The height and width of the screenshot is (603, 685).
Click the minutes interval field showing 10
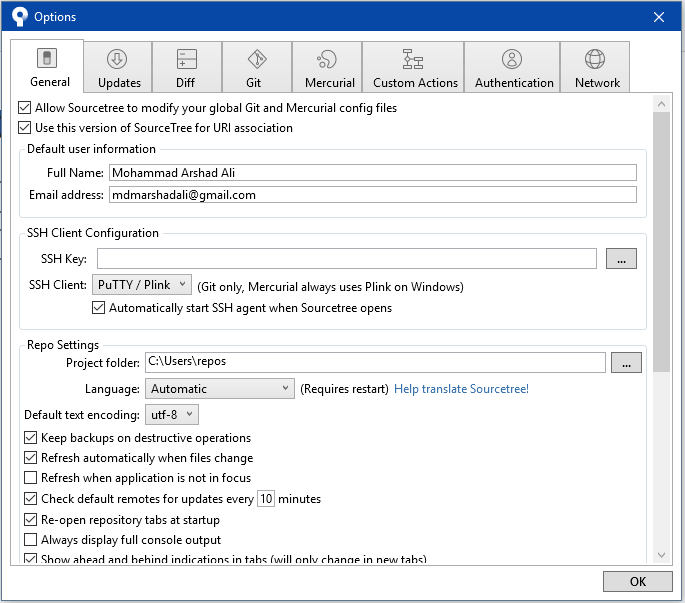(x=266, y=499)
